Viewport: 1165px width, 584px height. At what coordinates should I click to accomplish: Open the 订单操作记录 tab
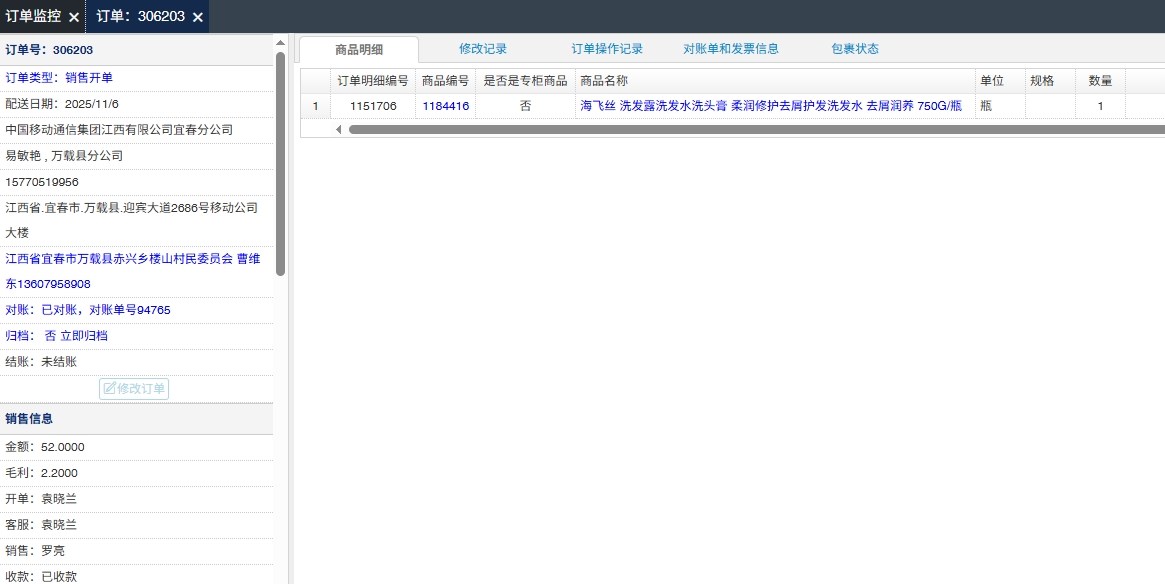(607, 48)
